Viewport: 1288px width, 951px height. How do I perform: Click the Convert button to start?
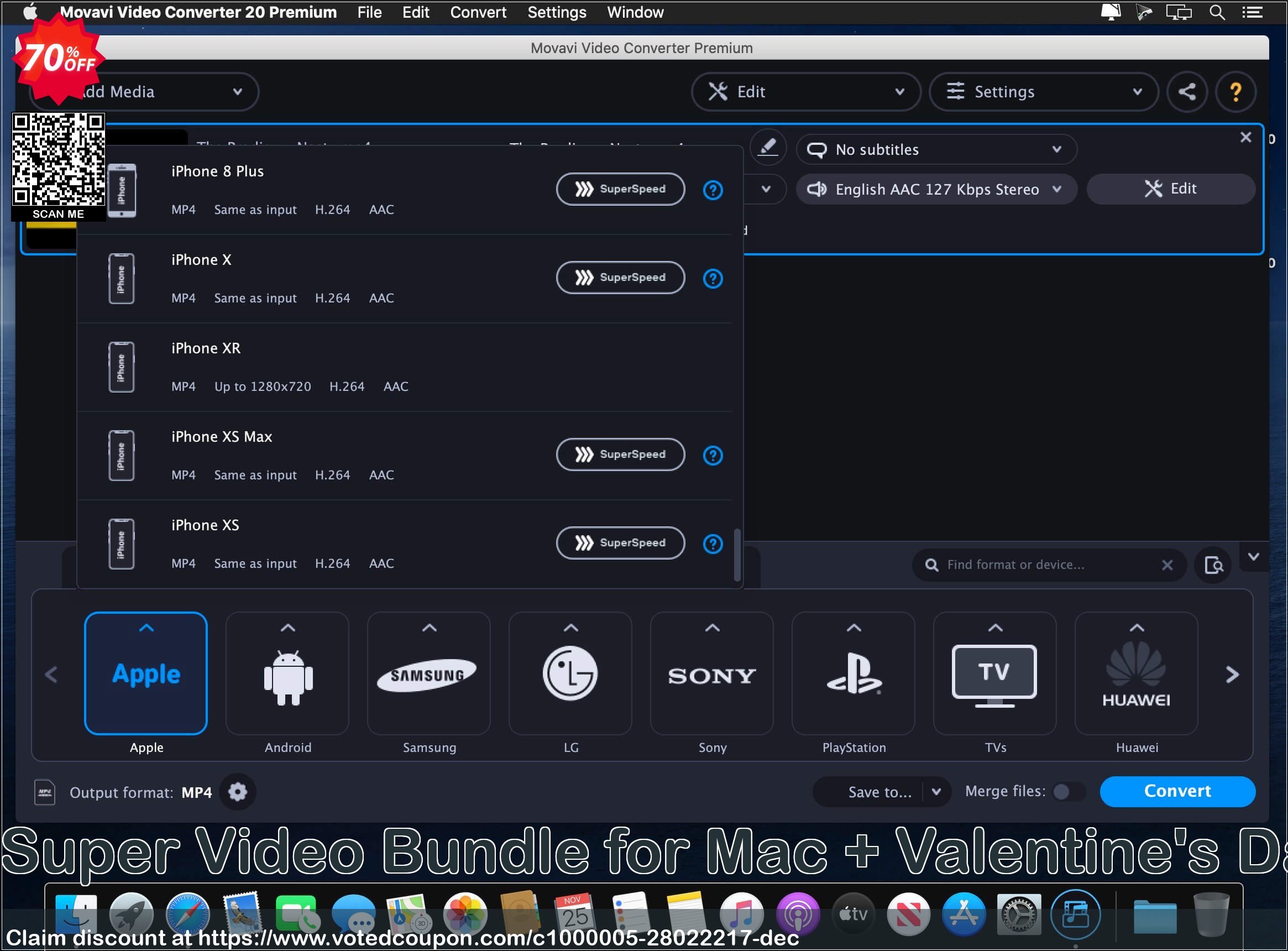[x=1176, y=791]
